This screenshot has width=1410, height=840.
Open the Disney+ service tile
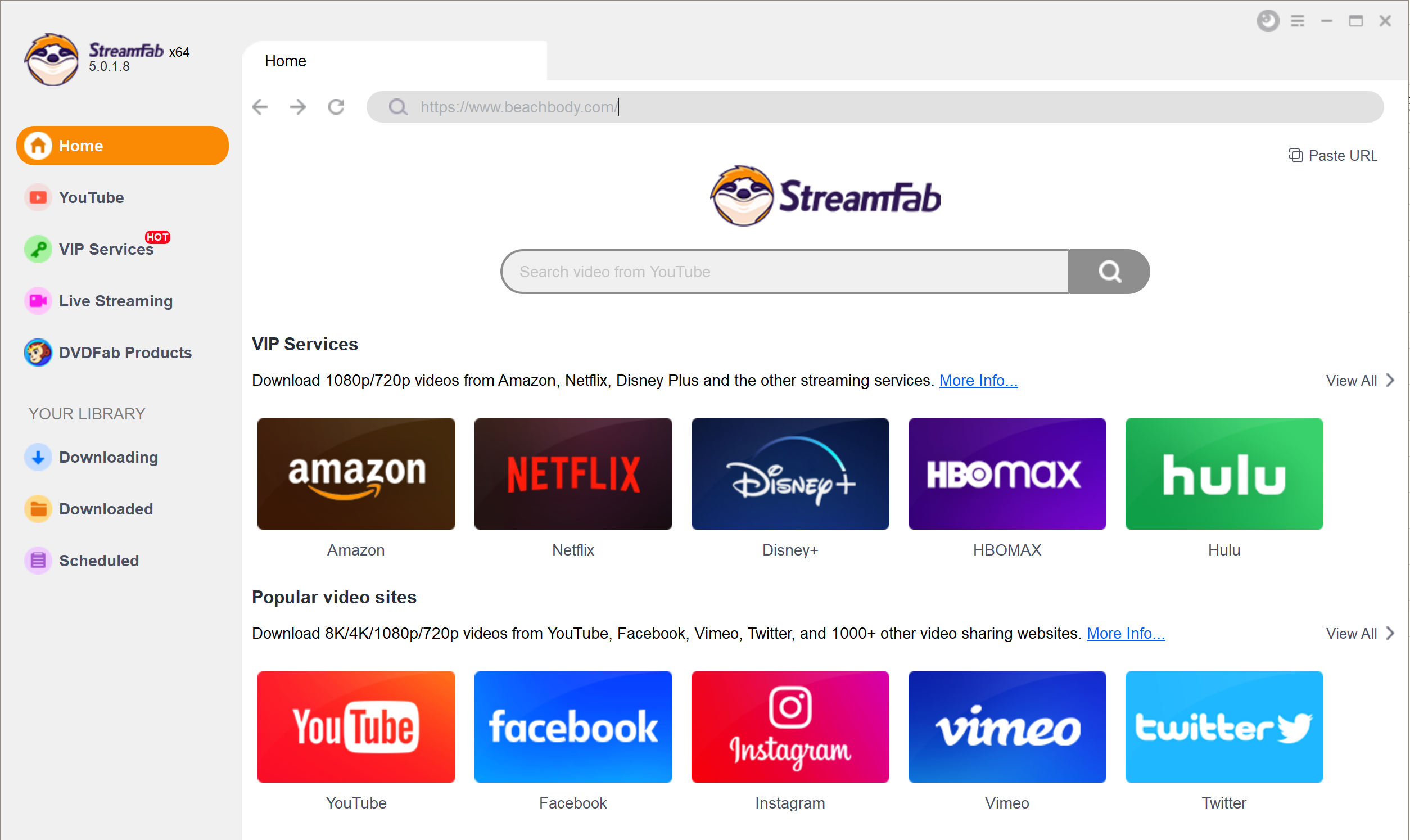click(791, 474)
